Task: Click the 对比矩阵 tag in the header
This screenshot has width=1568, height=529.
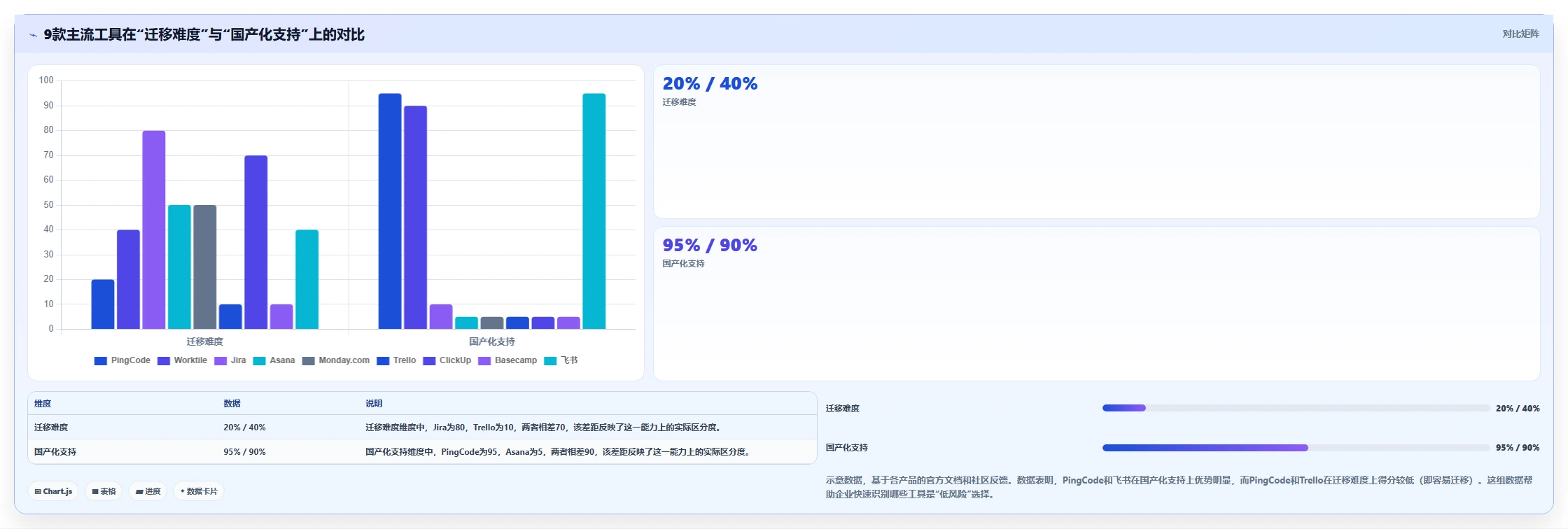Action: click(x=1520, y=34)
